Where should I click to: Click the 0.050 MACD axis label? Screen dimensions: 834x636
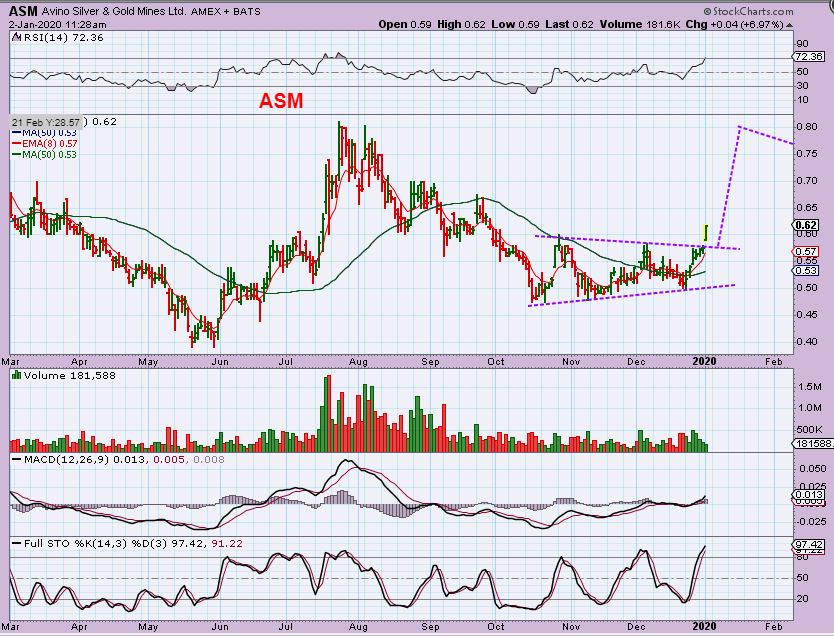point(813,468)
